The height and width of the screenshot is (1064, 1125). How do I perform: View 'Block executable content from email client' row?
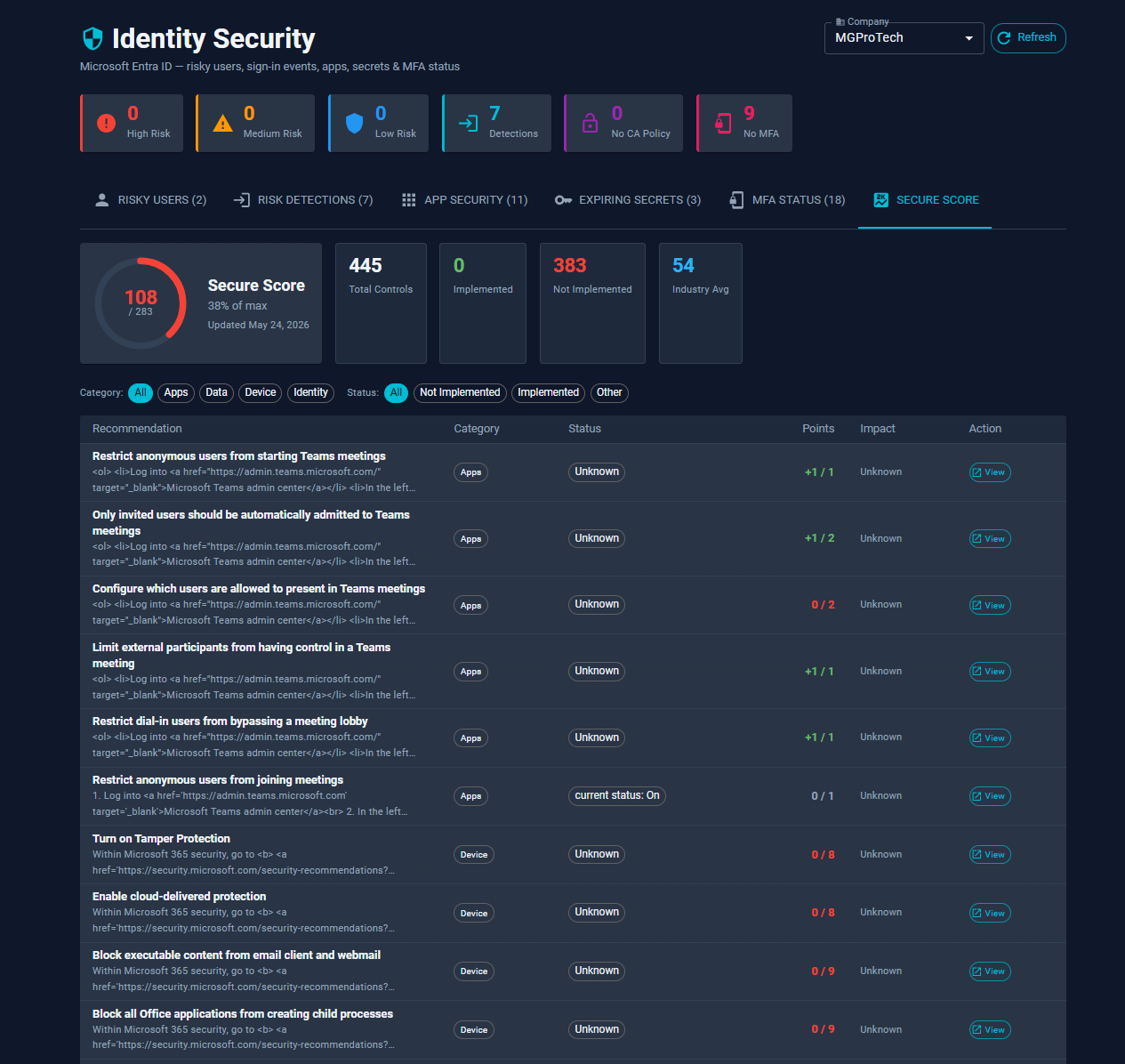(990, 971)
